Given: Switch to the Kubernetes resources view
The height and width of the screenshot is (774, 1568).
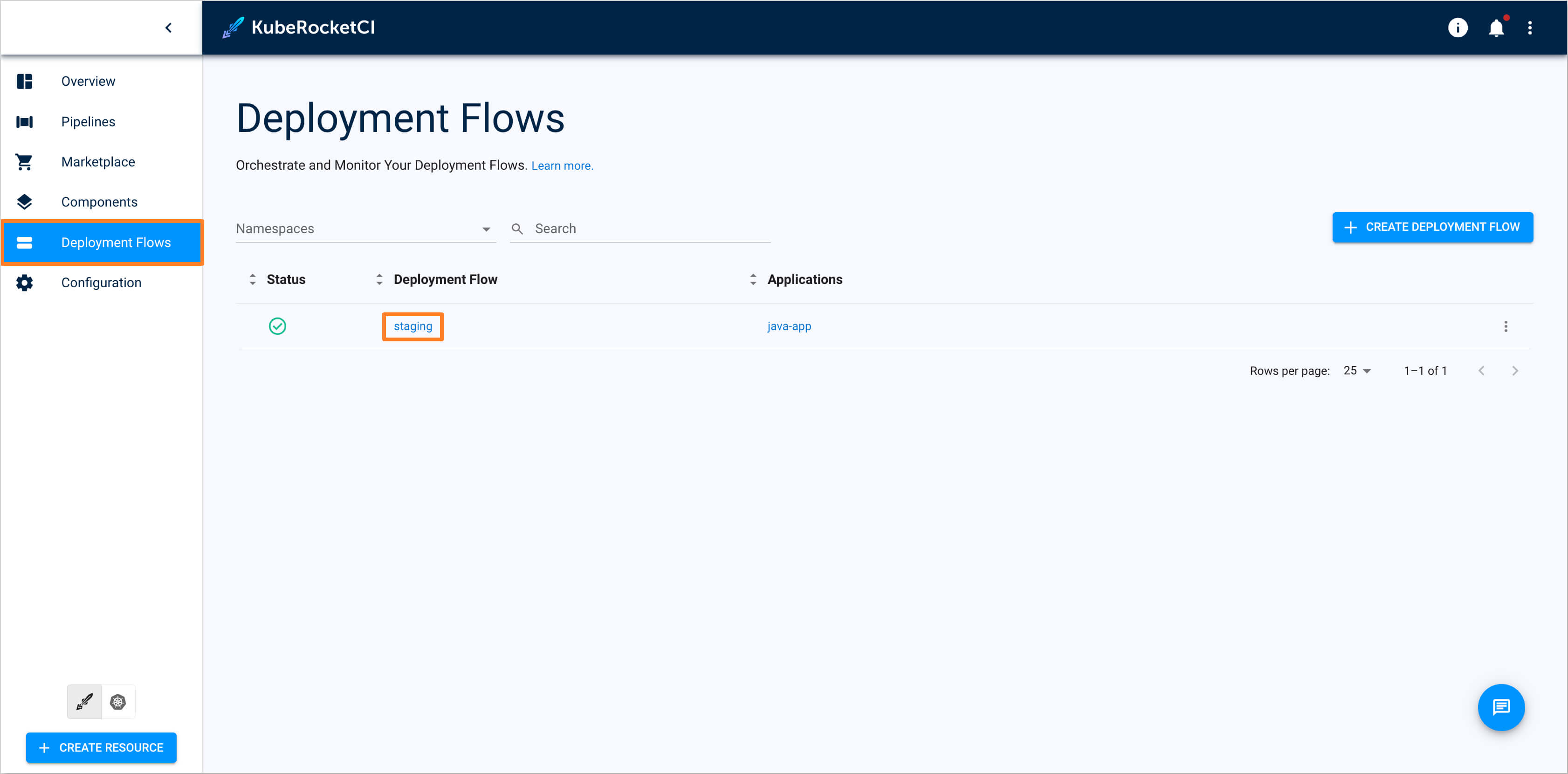Looking at the screenshot, I should [x=117, y=702].
